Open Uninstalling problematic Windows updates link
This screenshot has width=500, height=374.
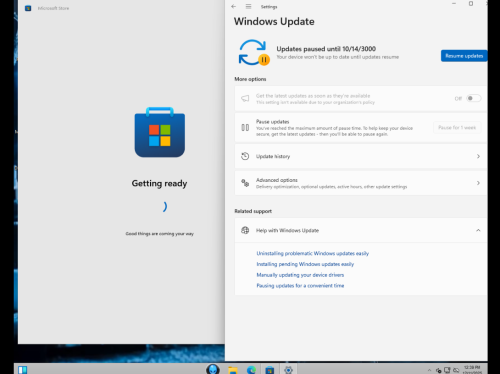tap(313, 253)
